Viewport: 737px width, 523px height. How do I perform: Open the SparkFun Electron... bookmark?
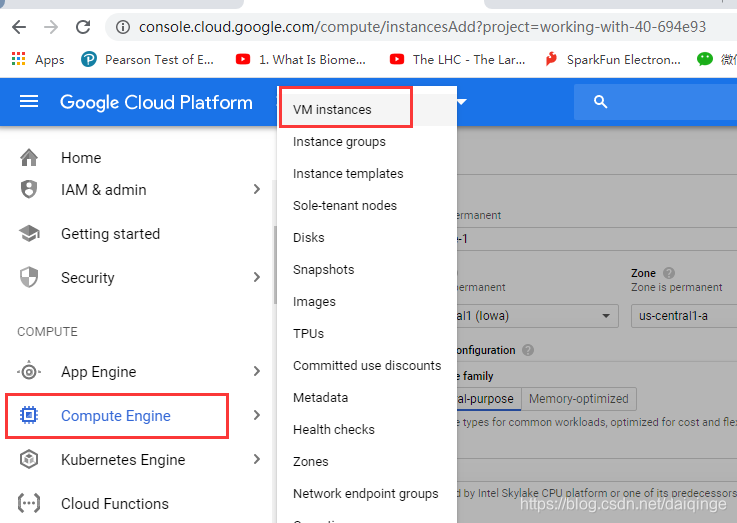point(613,60)
